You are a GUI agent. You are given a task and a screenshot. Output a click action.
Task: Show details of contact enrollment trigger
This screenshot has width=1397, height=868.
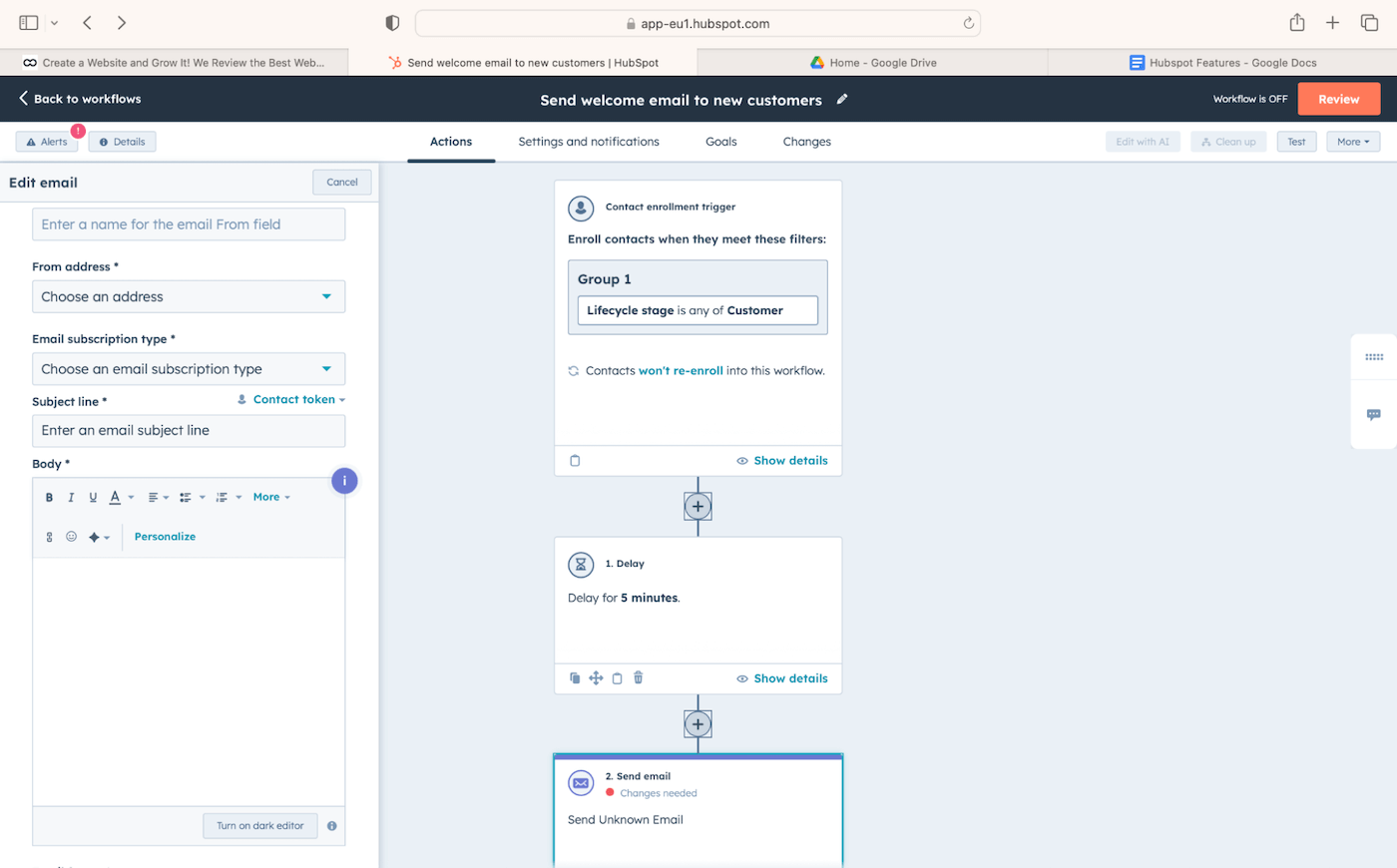pos(782,461)
